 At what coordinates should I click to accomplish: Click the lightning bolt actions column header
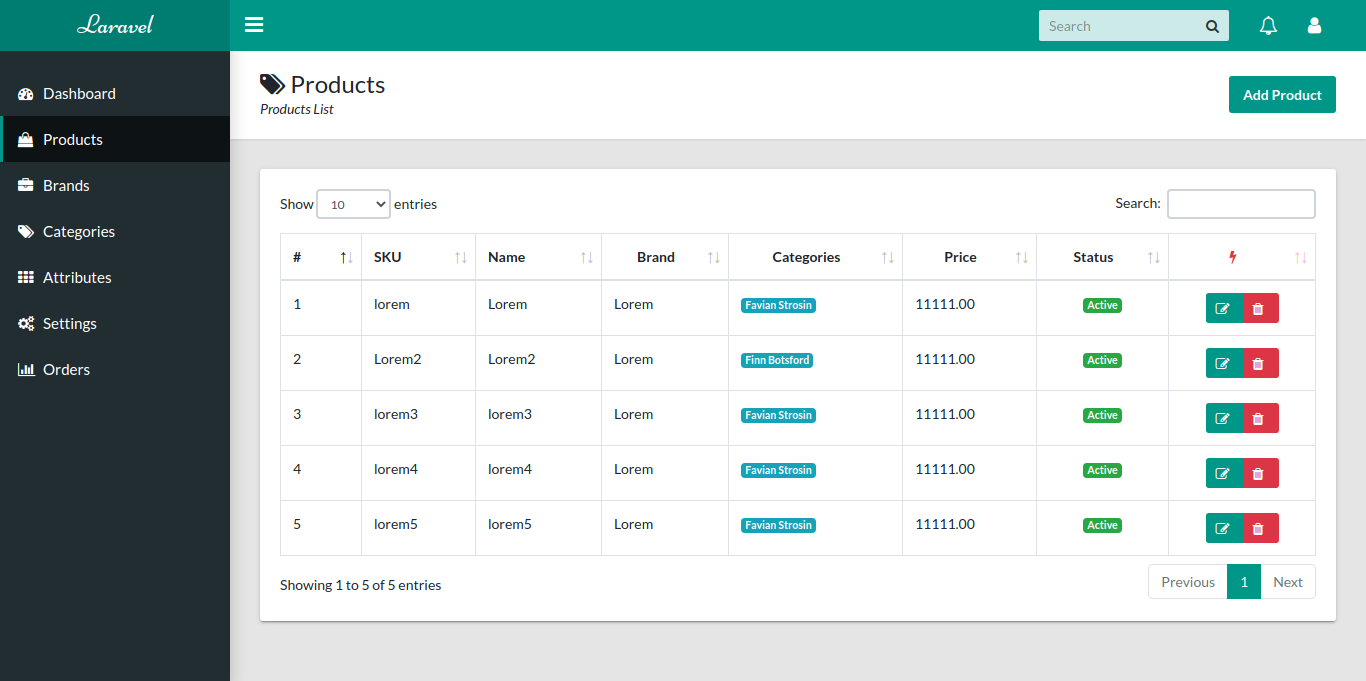pos(1241,257)
